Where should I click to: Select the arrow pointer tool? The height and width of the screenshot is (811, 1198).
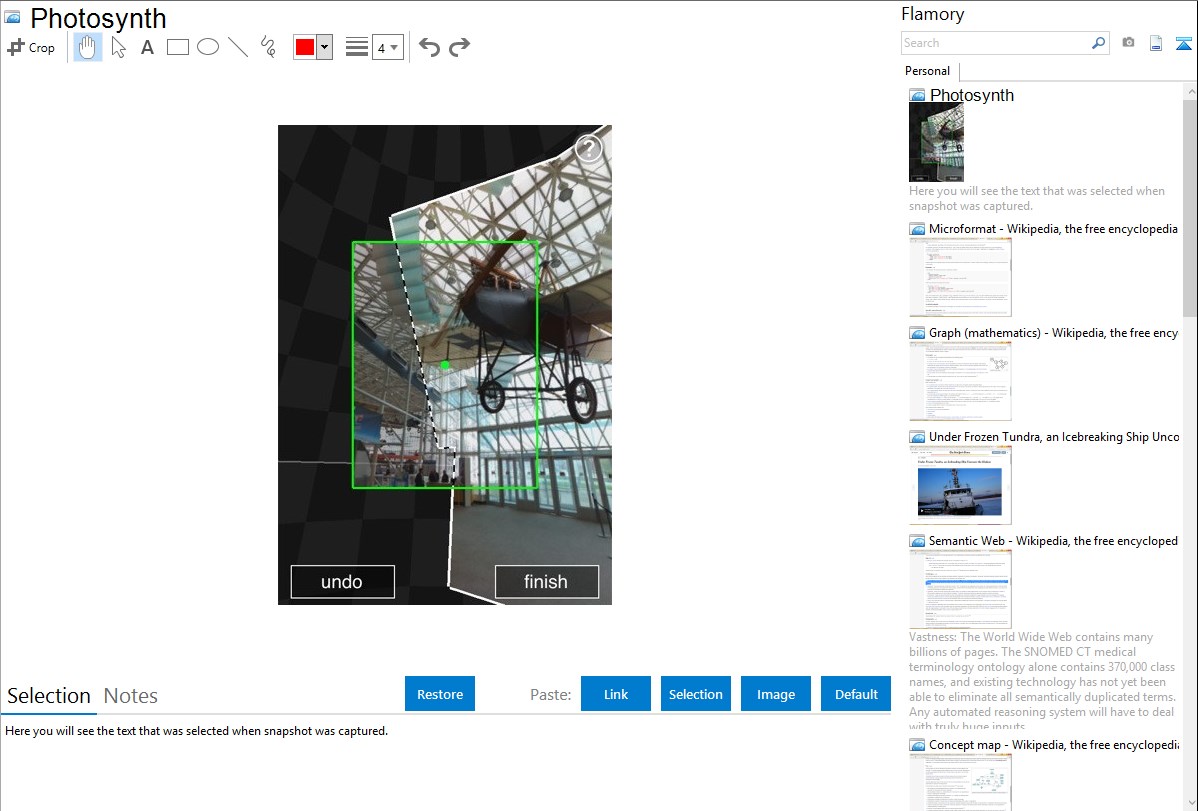[x=118, y=47]
